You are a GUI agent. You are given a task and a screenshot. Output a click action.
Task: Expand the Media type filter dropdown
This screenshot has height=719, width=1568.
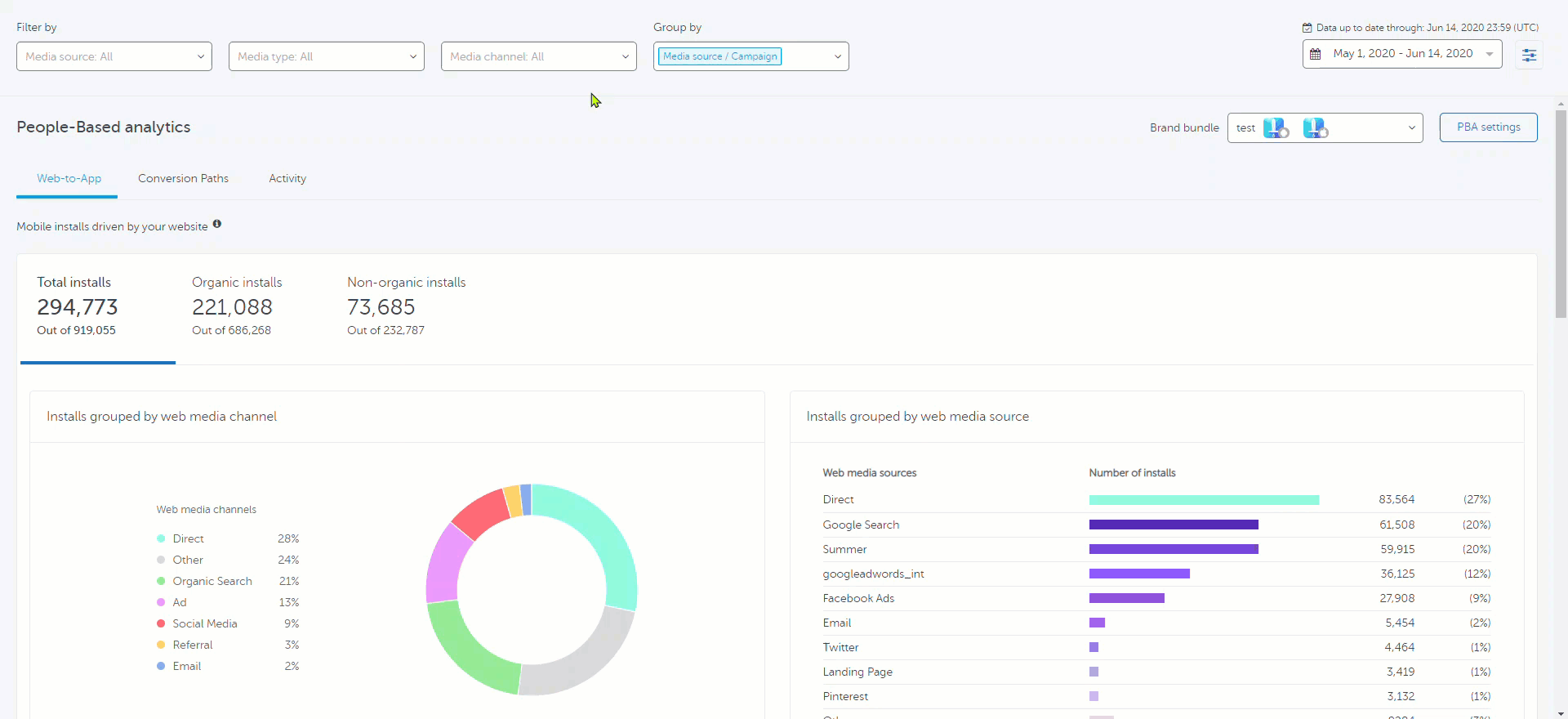[x=327, y=56]
